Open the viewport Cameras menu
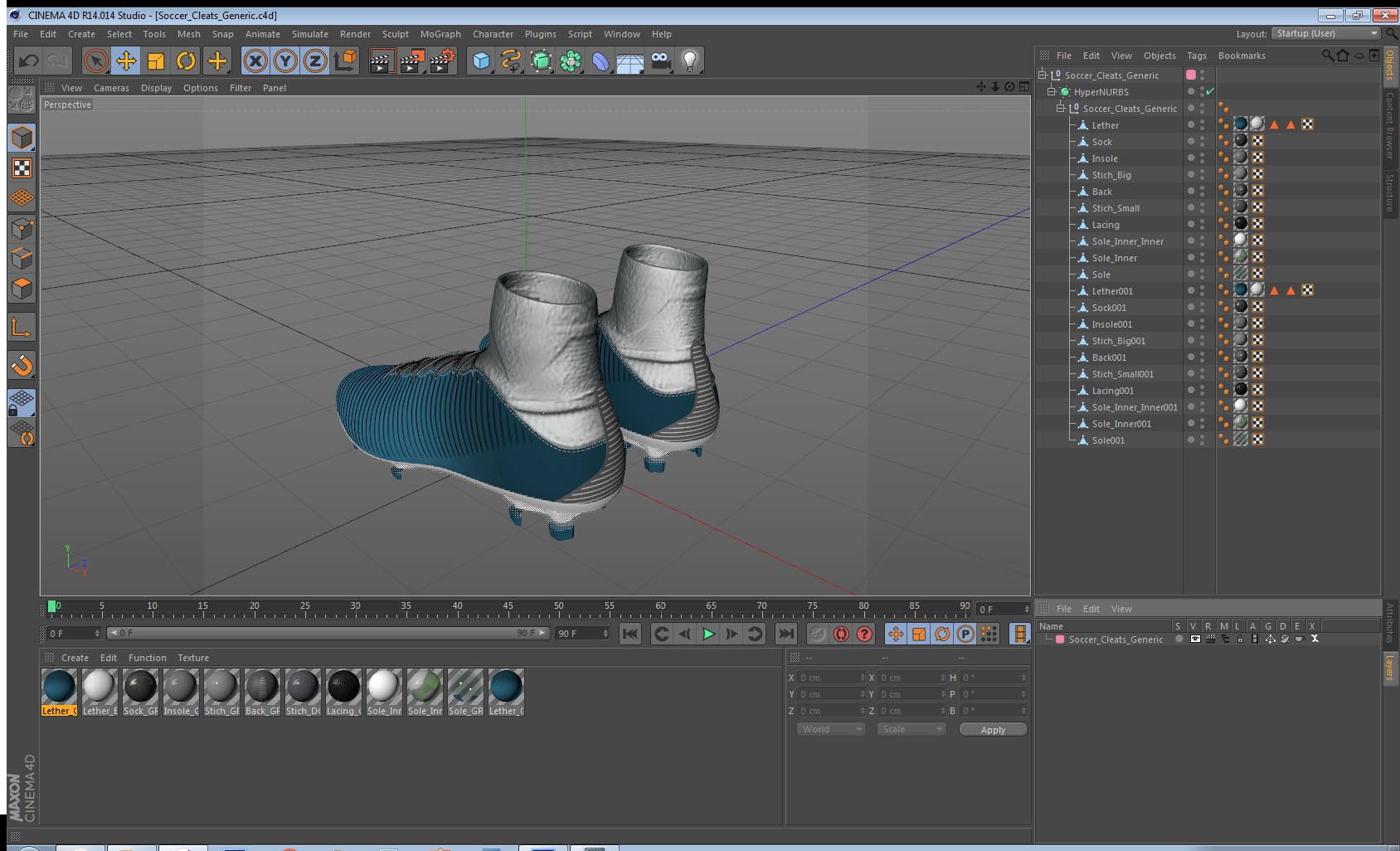1400x851 pixels. tap(111, 88)
